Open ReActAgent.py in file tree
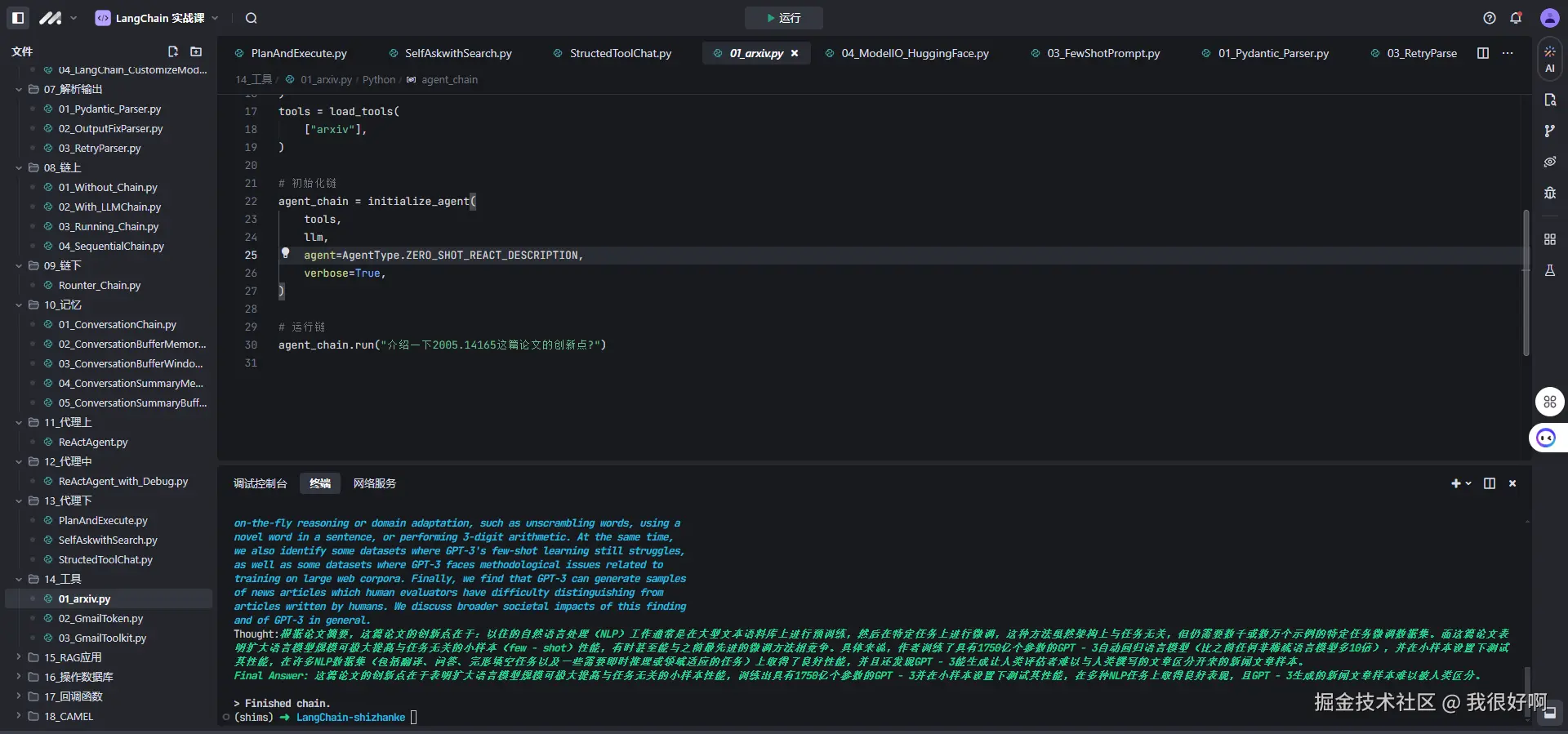Viewport: 1568px width, 734px height. [93, 442]
